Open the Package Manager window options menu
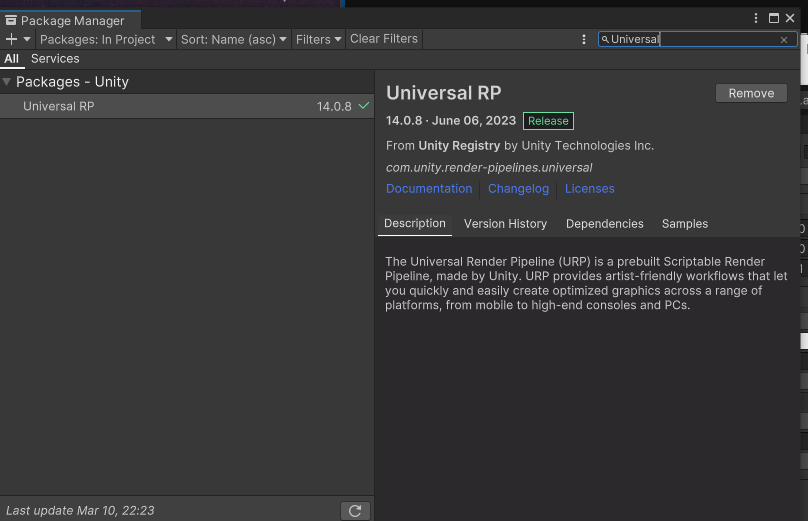This screenshot has width=808, height=521. (756, 18)
